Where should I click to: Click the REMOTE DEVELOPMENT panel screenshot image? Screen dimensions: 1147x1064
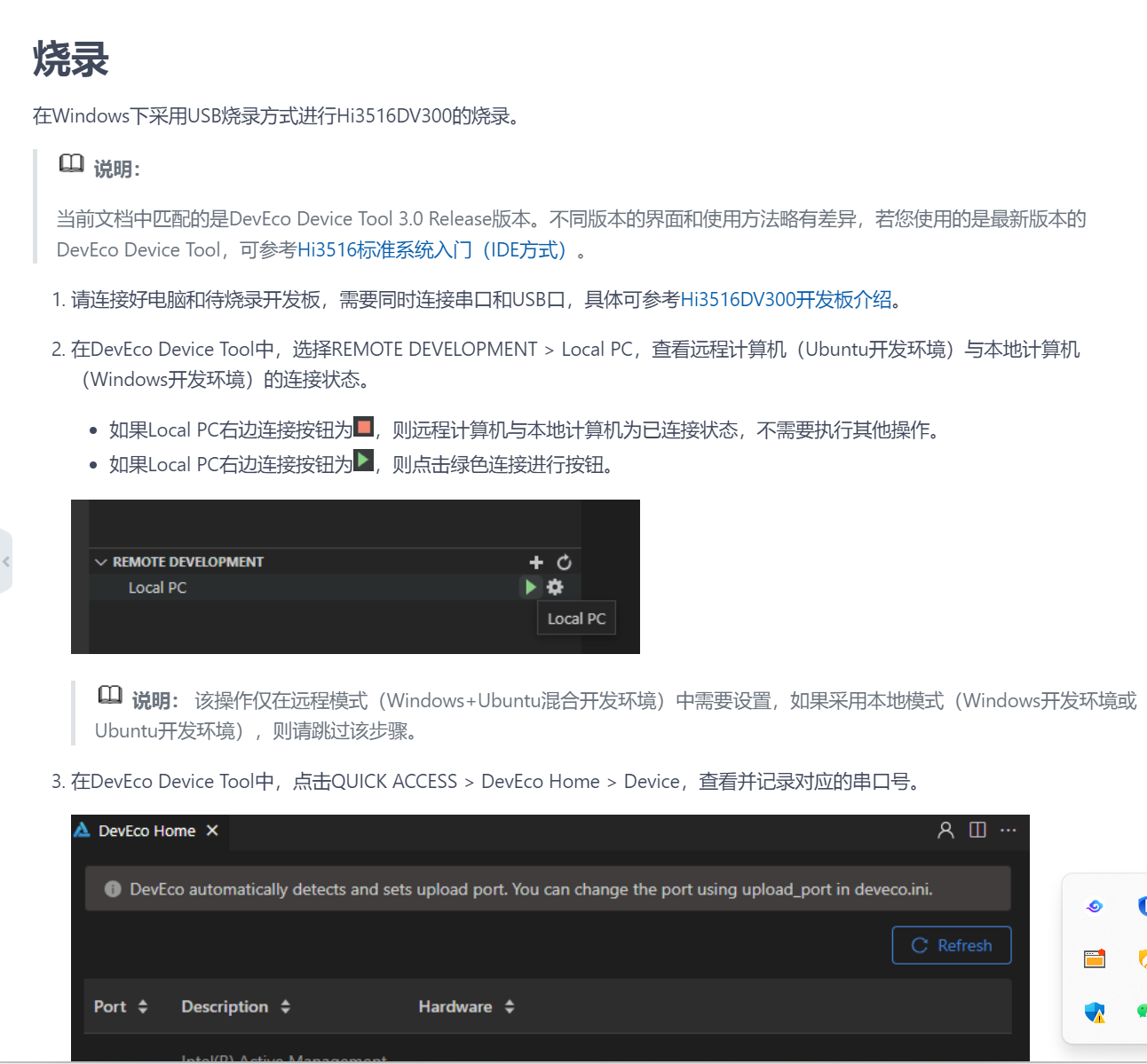pyautogui.click(x=355, y=577)
